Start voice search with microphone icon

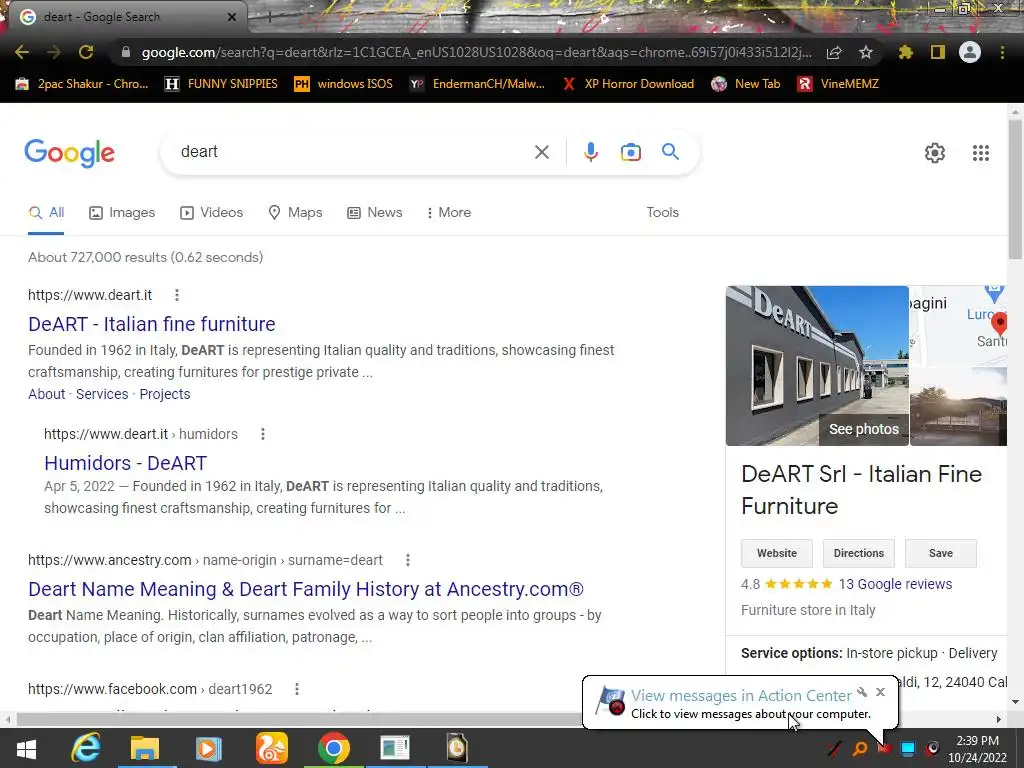[x=590, y=152]
